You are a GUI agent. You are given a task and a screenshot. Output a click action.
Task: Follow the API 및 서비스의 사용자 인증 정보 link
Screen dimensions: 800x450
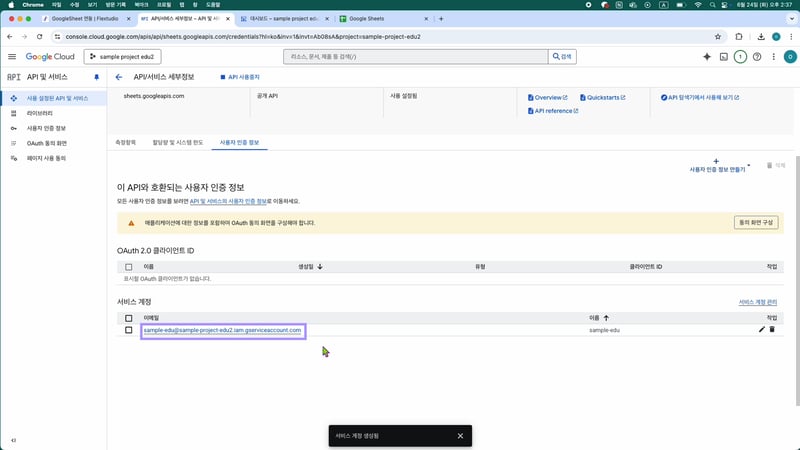(228, 202)
